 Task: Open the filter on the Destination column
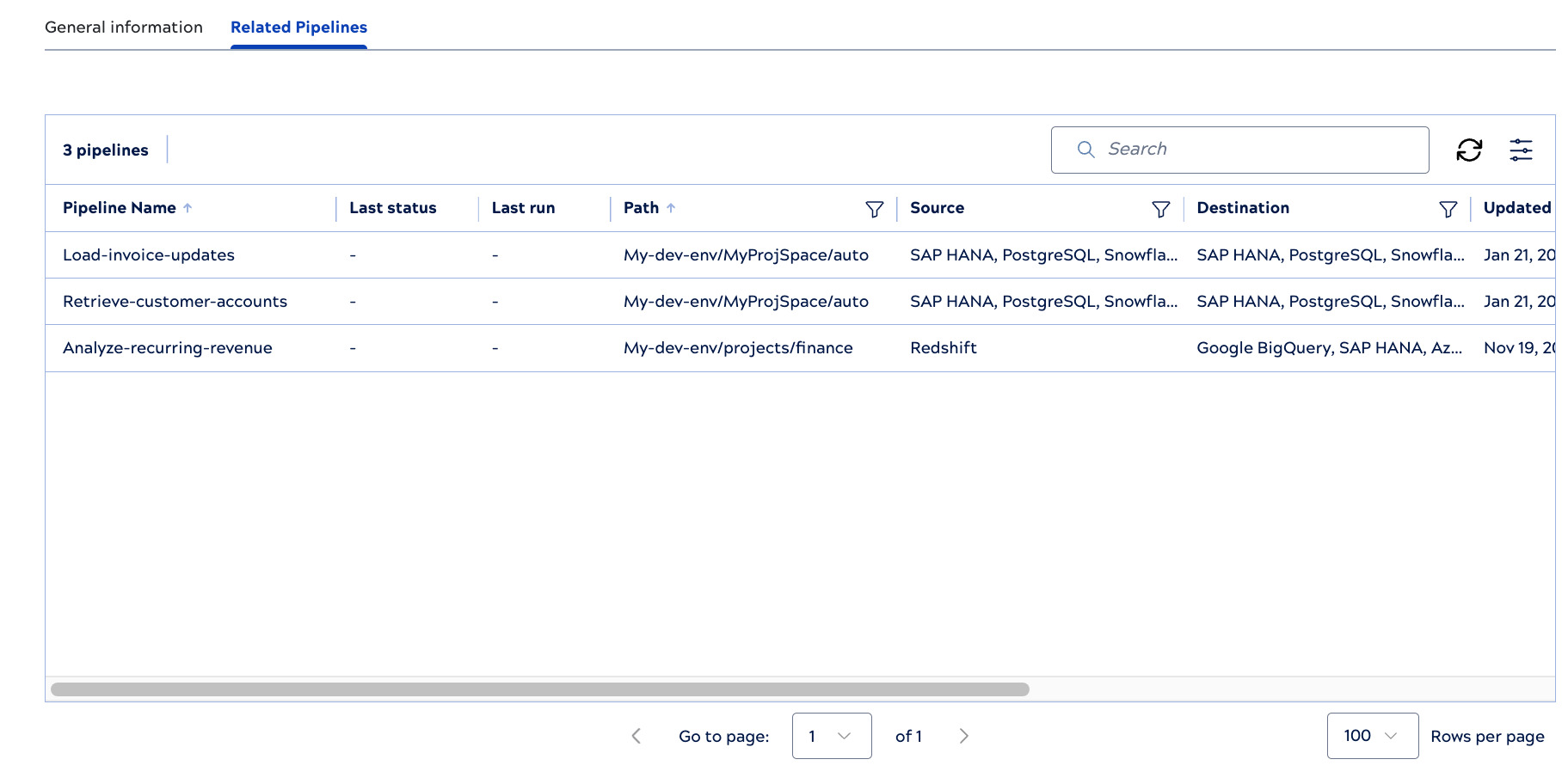click(1448, 208)
